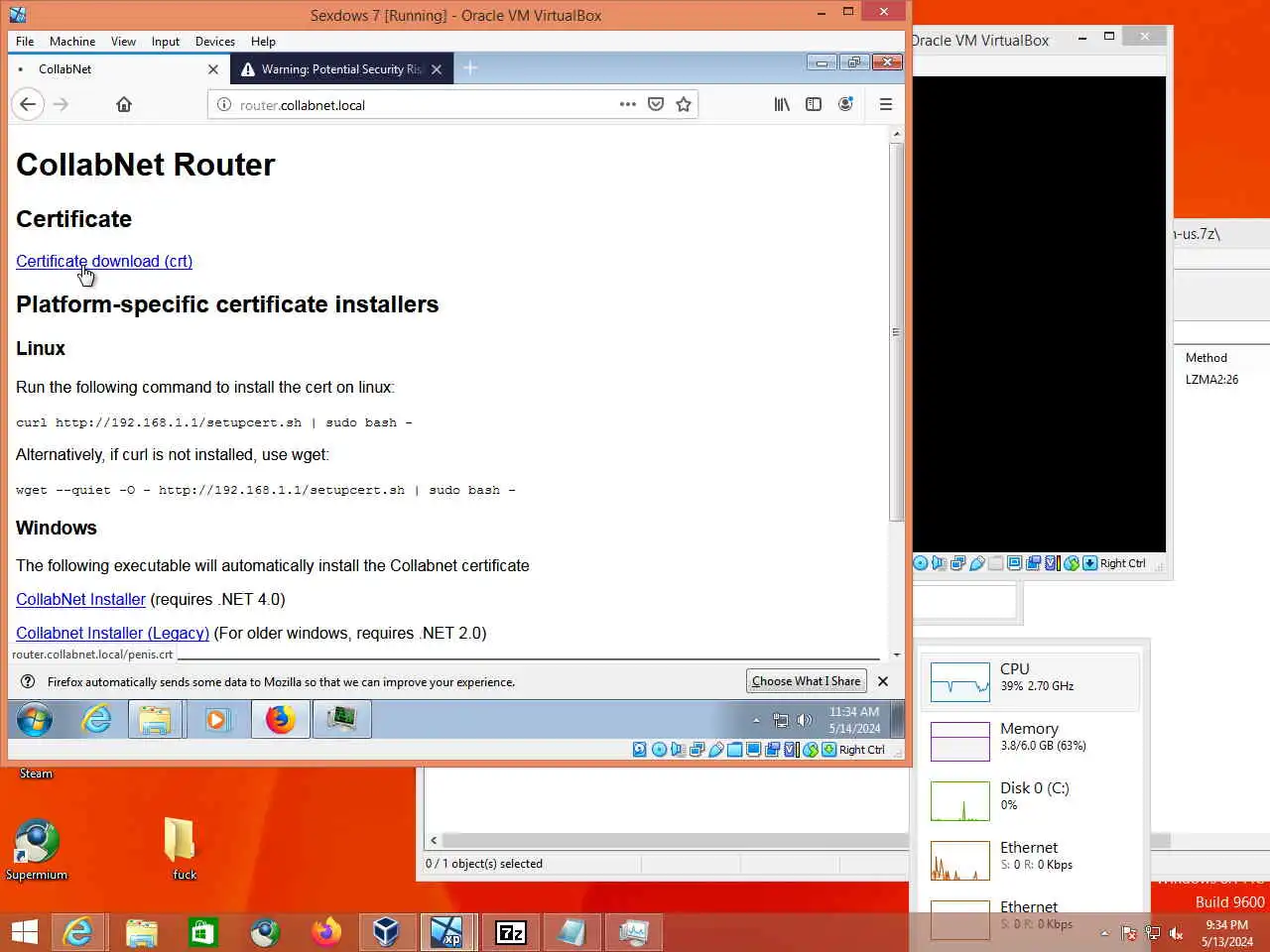This screenshot has height=952, width=1270.
Task: Click the CollabNet Installer link
Action: [x=80, y=599]
